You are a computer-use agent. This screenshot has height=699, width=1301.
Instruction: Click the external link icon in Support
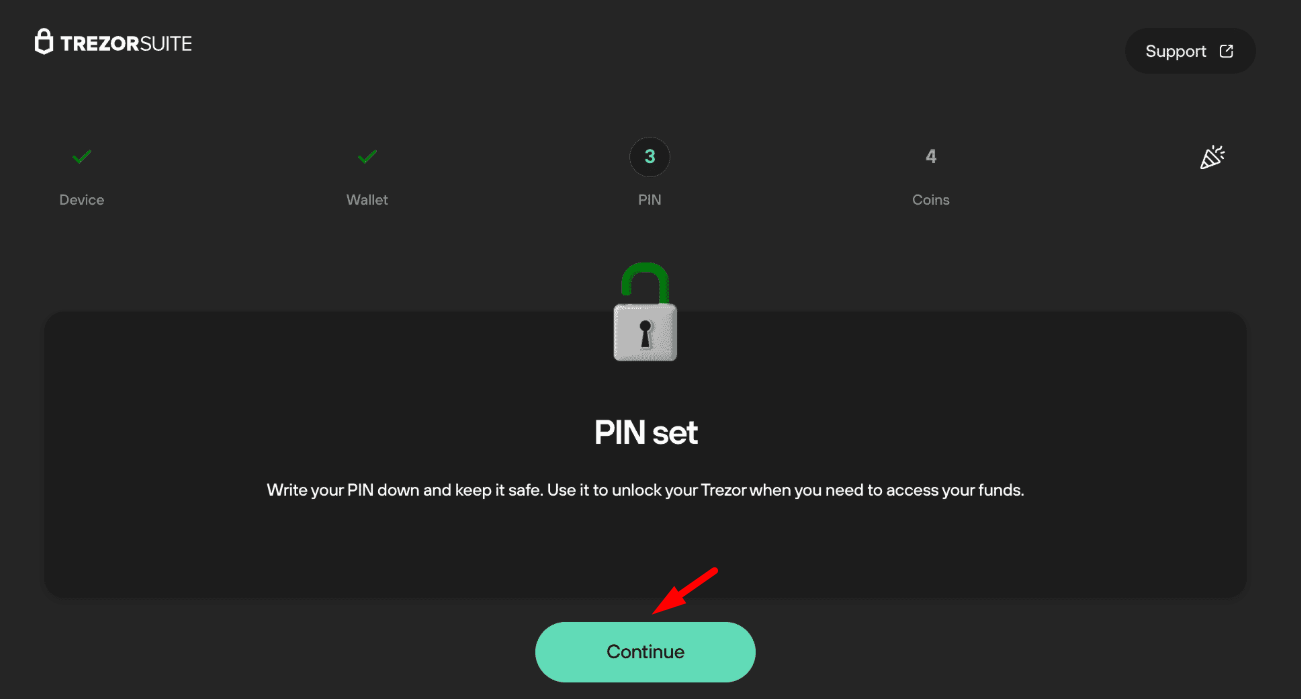pyautogui.click(x=1227, y=51)
